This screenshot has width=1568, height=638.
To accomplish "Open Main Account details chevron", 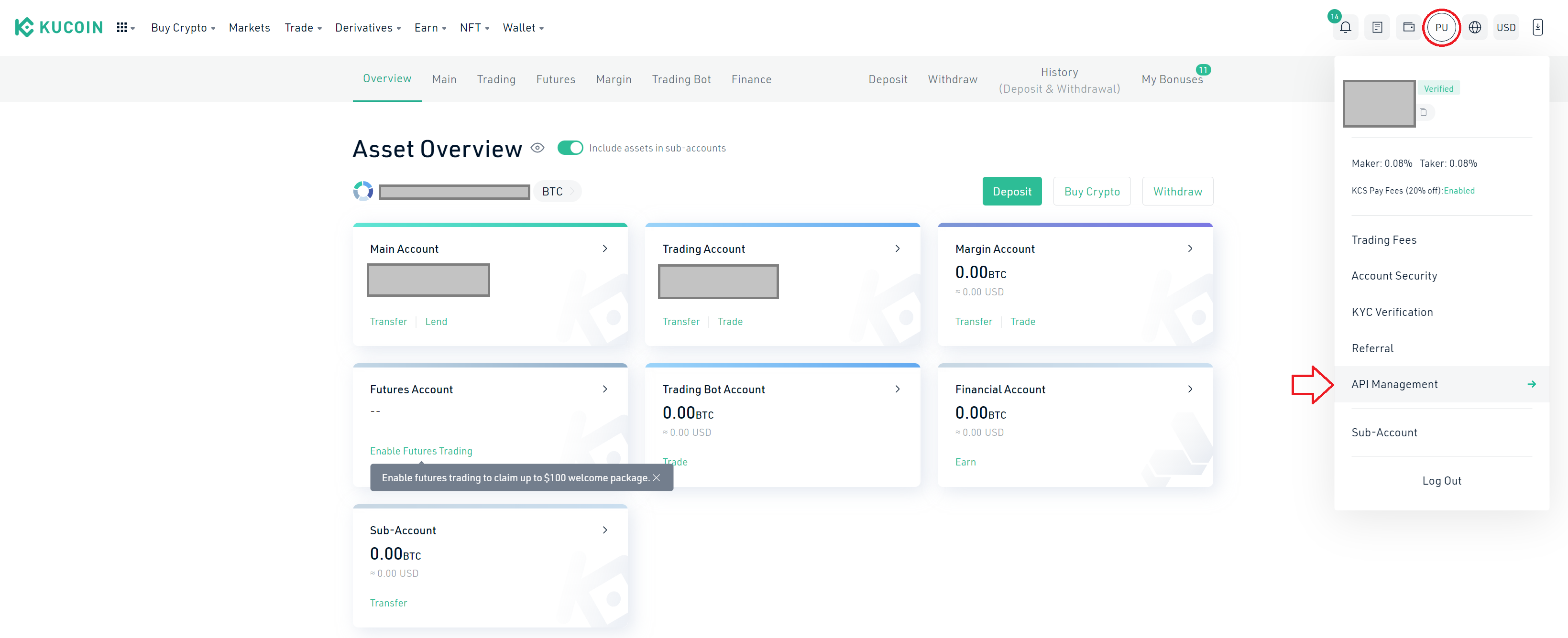I will tap(604, 248).
